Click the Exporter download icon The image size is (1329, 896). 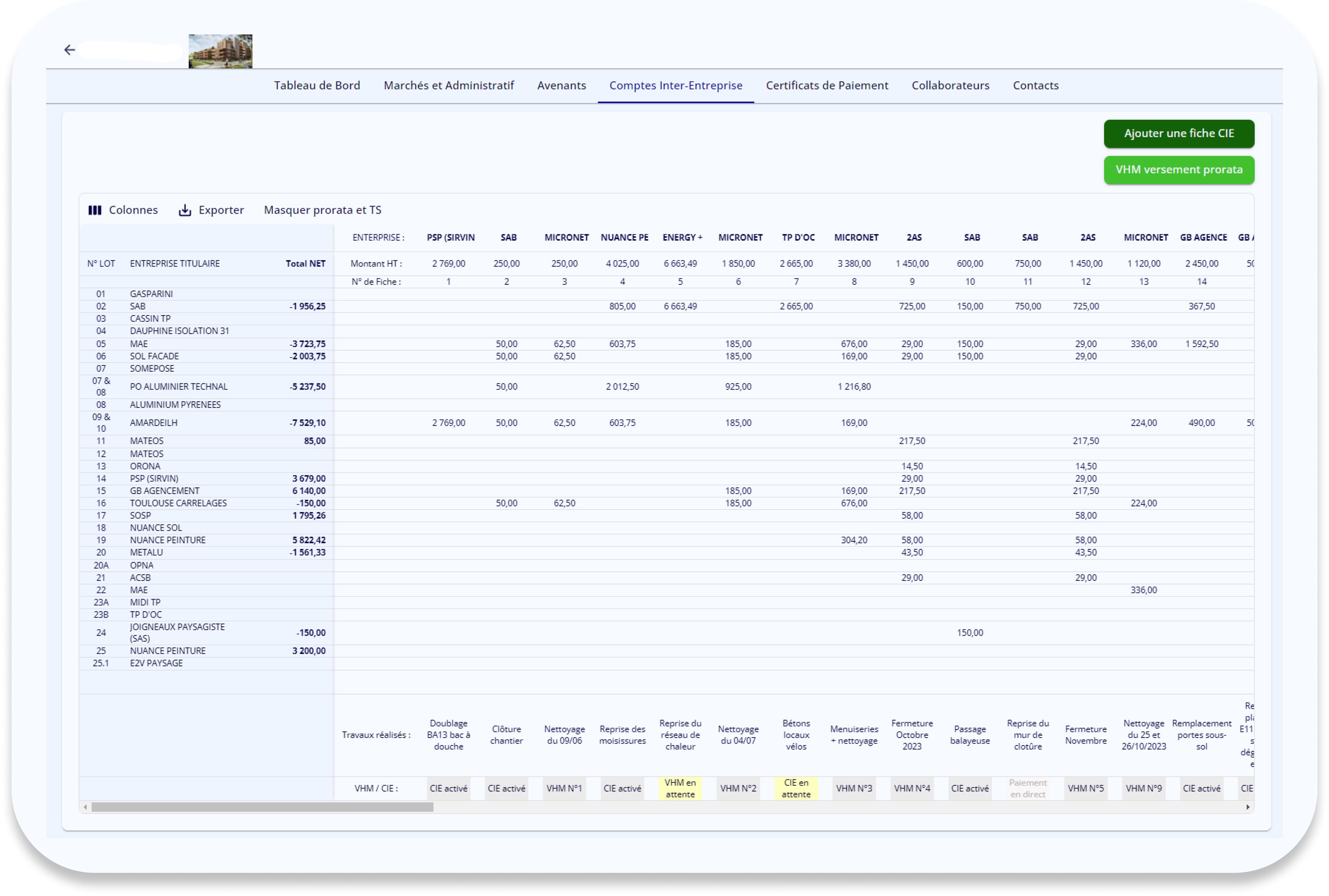point(184,210)
